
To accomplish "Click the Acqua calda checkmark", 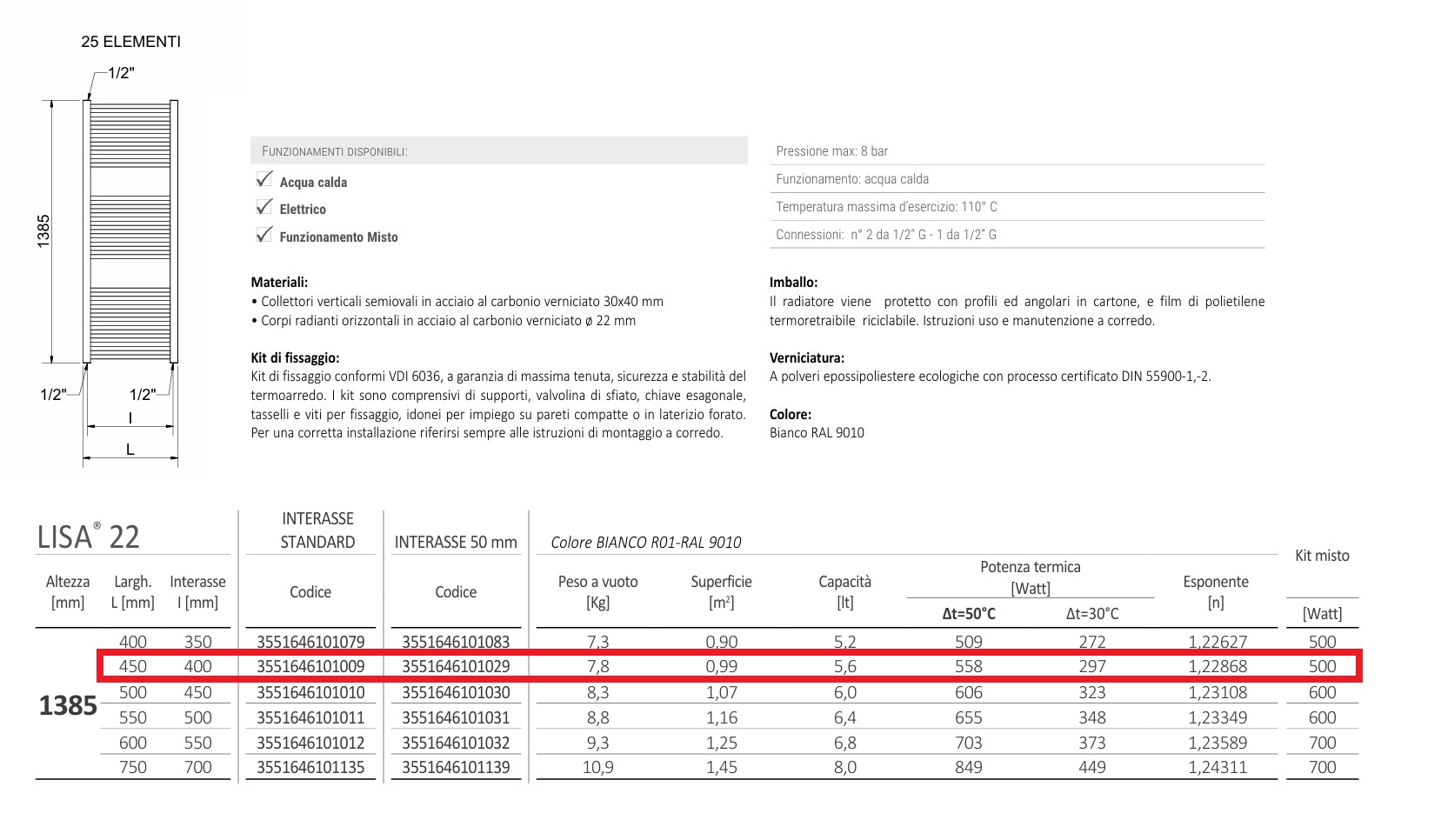I will (264, 180).
